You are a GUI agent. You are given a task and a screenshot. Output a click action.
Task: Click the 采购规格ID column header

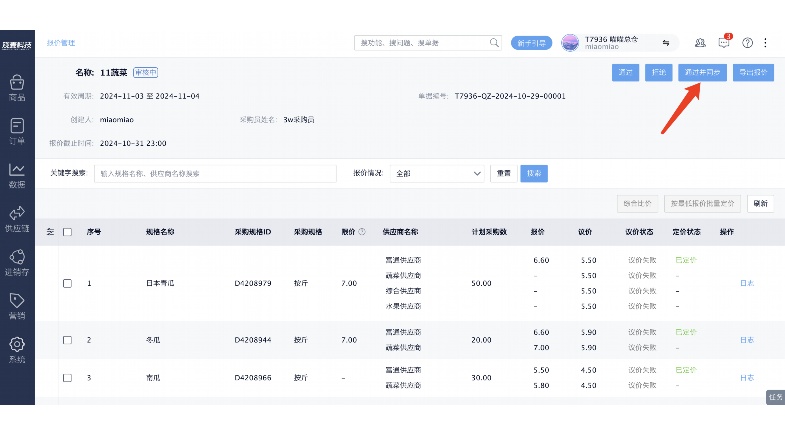[x=253, y=232]
